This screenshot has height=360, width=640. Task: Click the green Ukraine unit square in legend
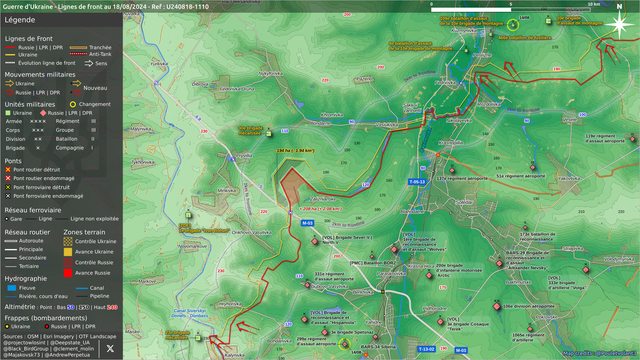pos(8,113)
